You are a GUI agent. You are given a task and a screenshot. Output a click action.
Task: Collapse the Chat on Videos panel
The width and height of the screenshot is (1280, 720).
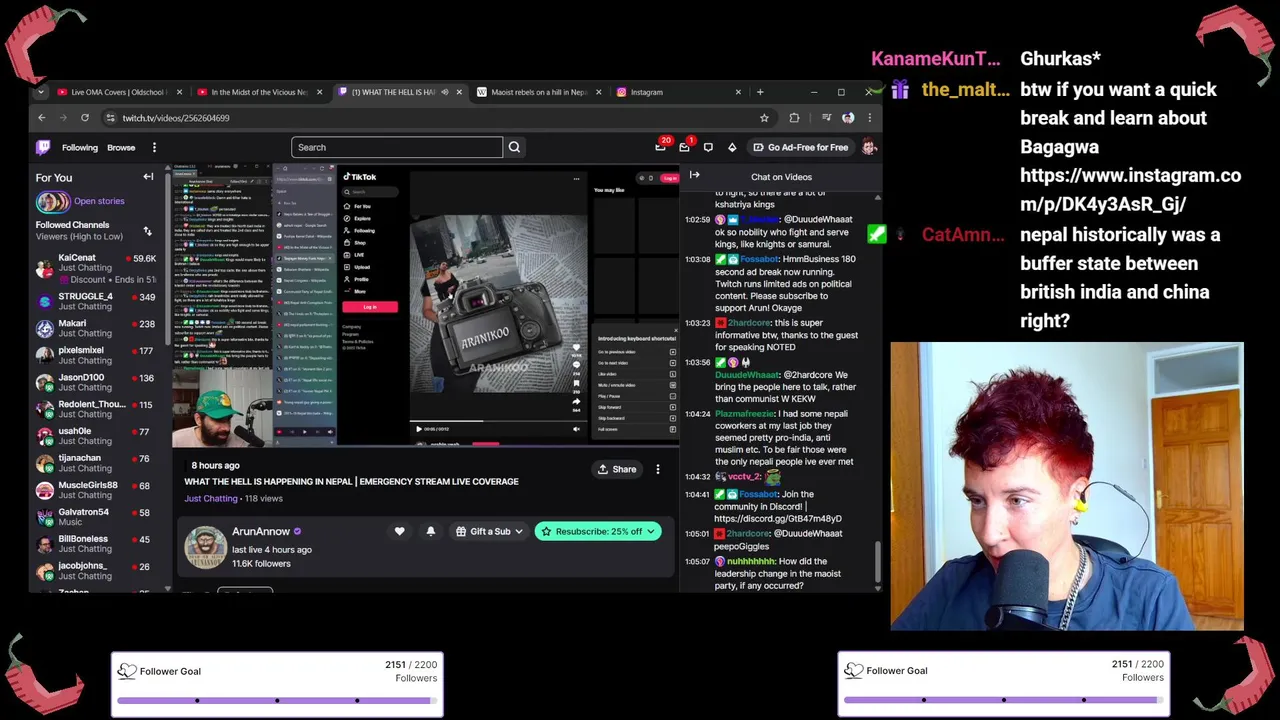tap(694, 177)
